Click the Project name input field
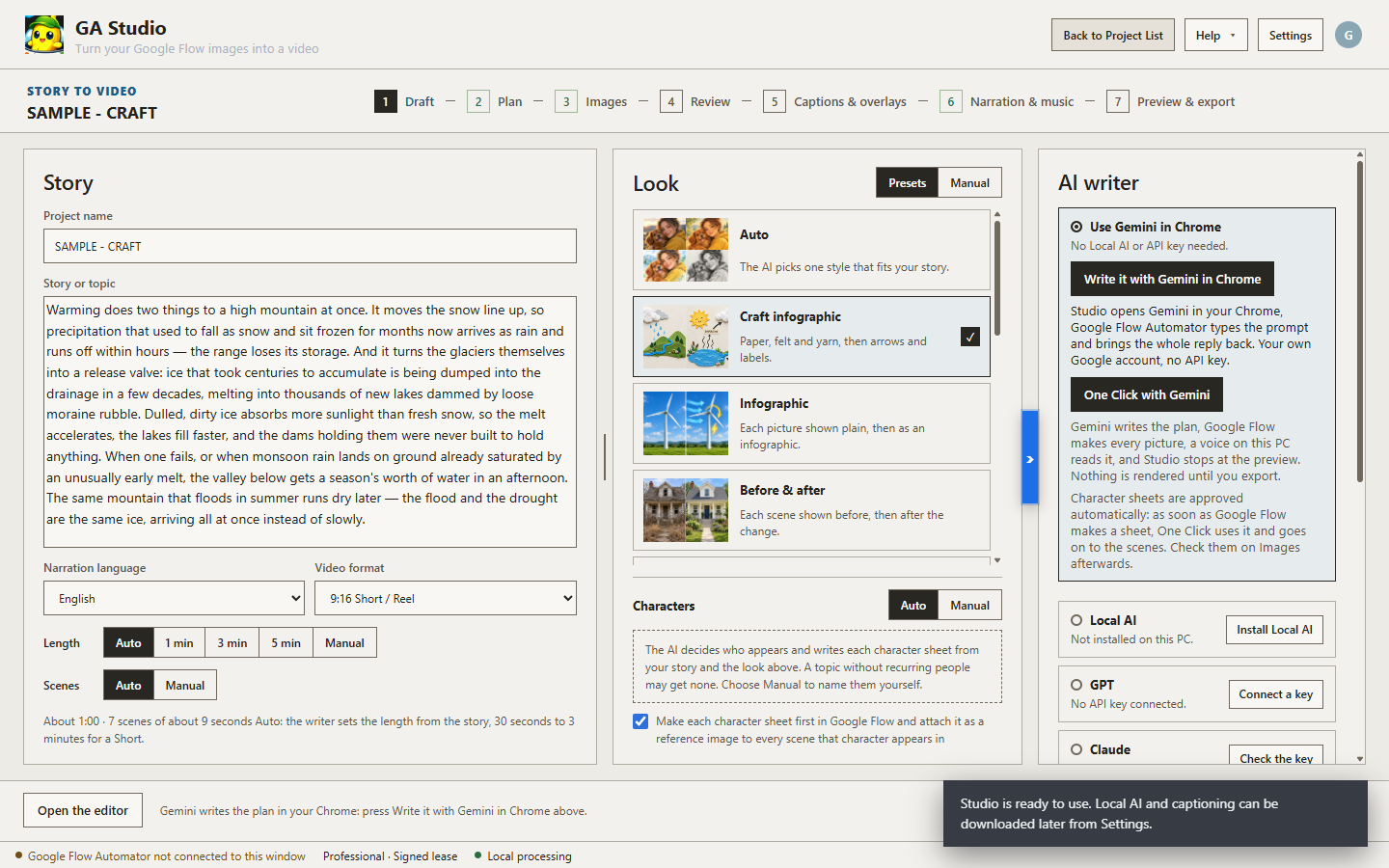 (310, 246)
